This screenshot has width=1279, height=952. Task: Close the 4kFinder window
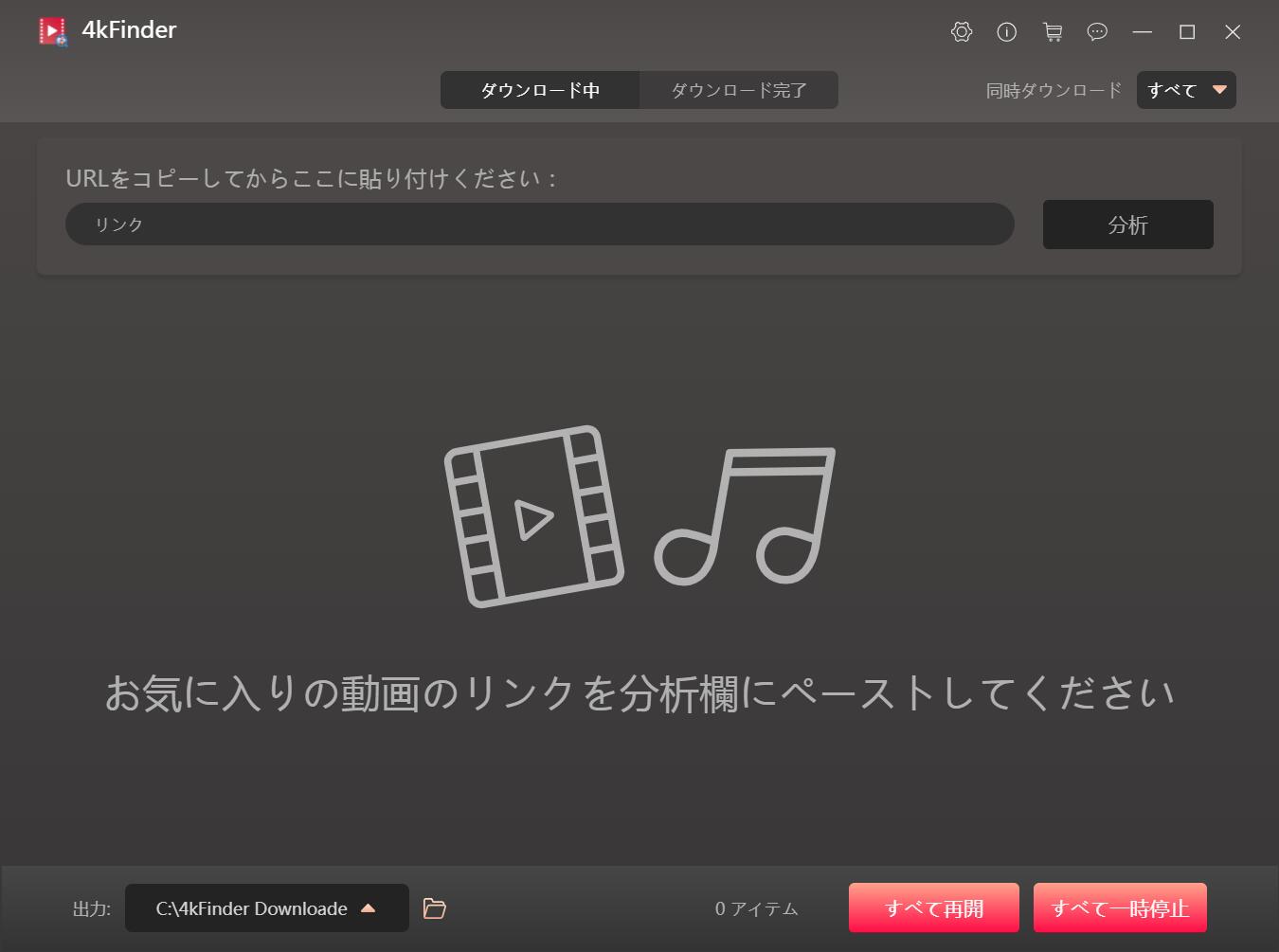[x=1233, y=32]
